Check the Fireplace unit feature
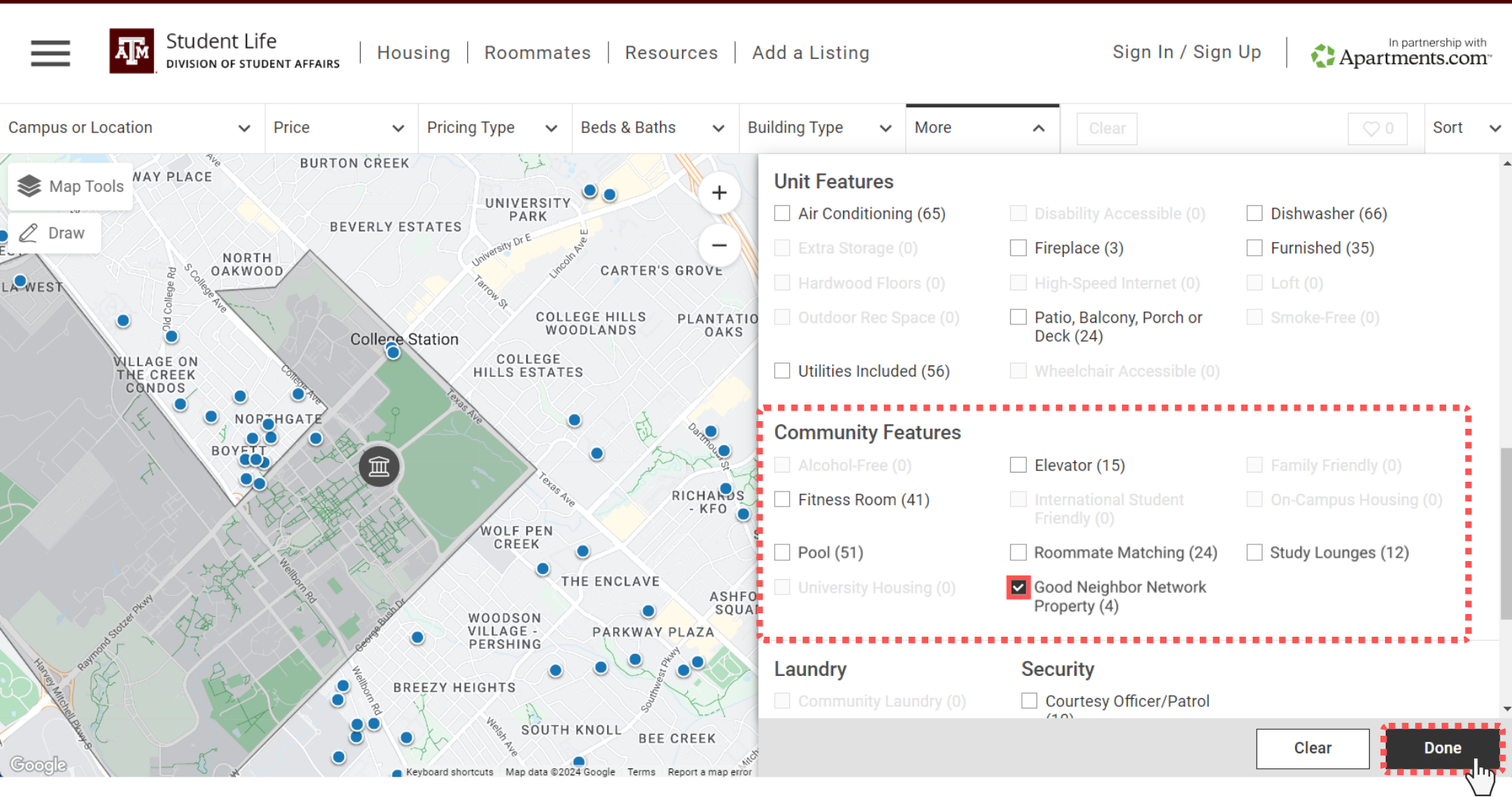 tap(1018, 247)
